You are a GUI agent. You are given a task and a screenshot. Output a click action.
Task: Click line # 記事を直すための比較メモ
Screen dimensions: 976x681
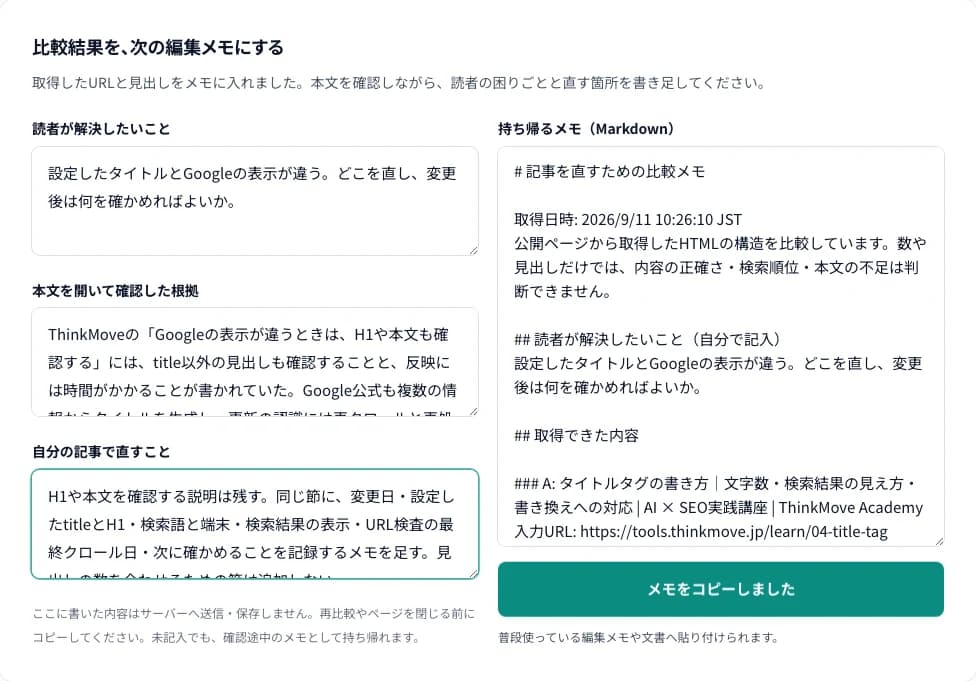coord(609,172)
